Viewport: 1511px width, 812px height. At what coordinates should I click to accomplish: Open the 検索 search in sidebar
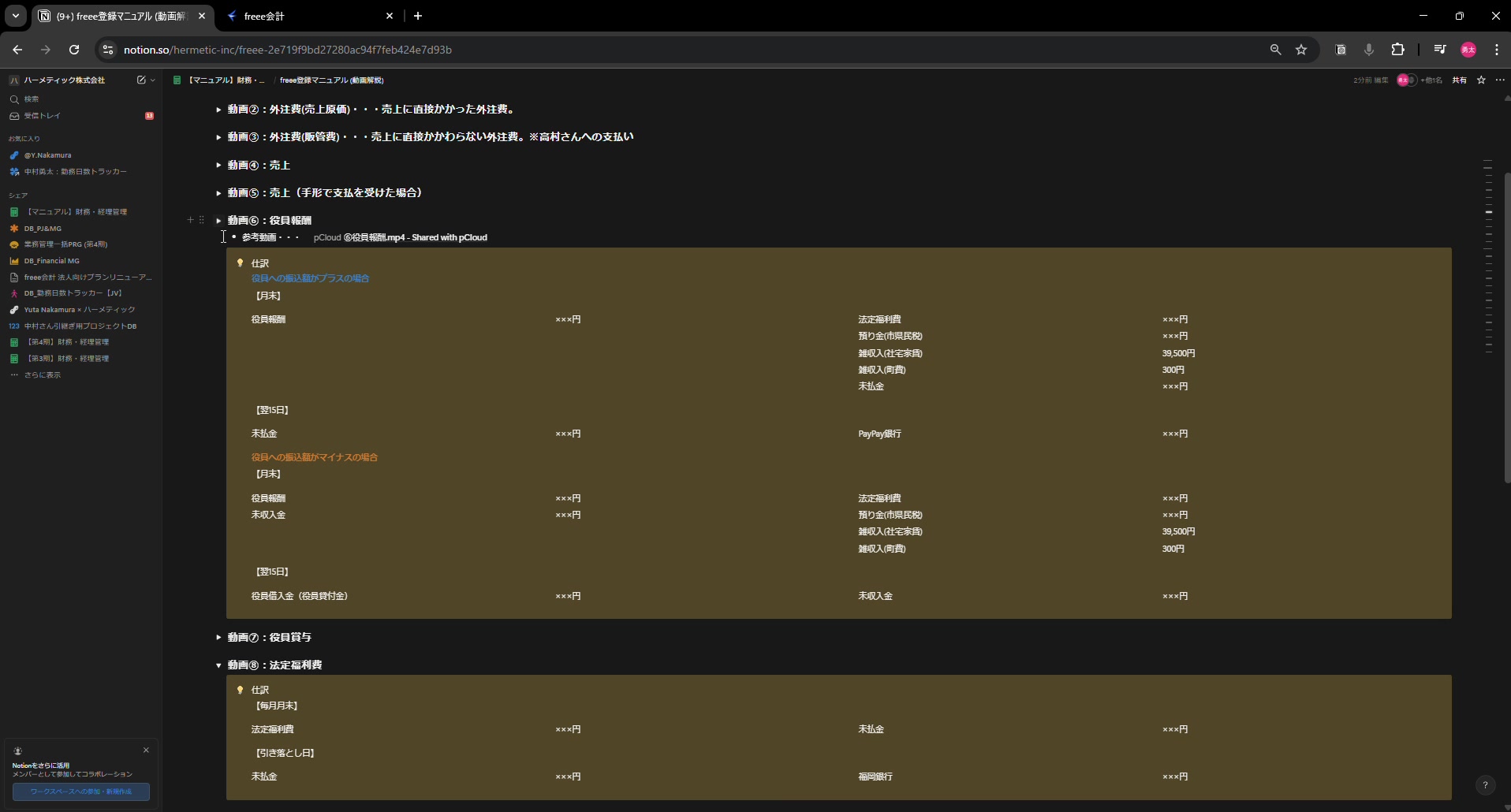tap(32, 99)
